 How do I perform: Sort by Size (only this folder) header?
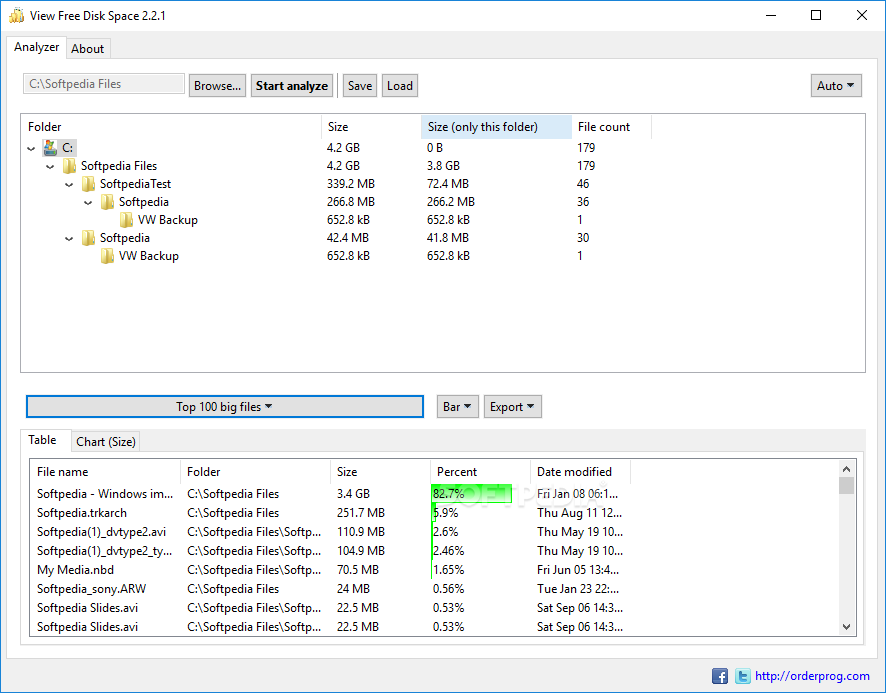pos(496,127)
